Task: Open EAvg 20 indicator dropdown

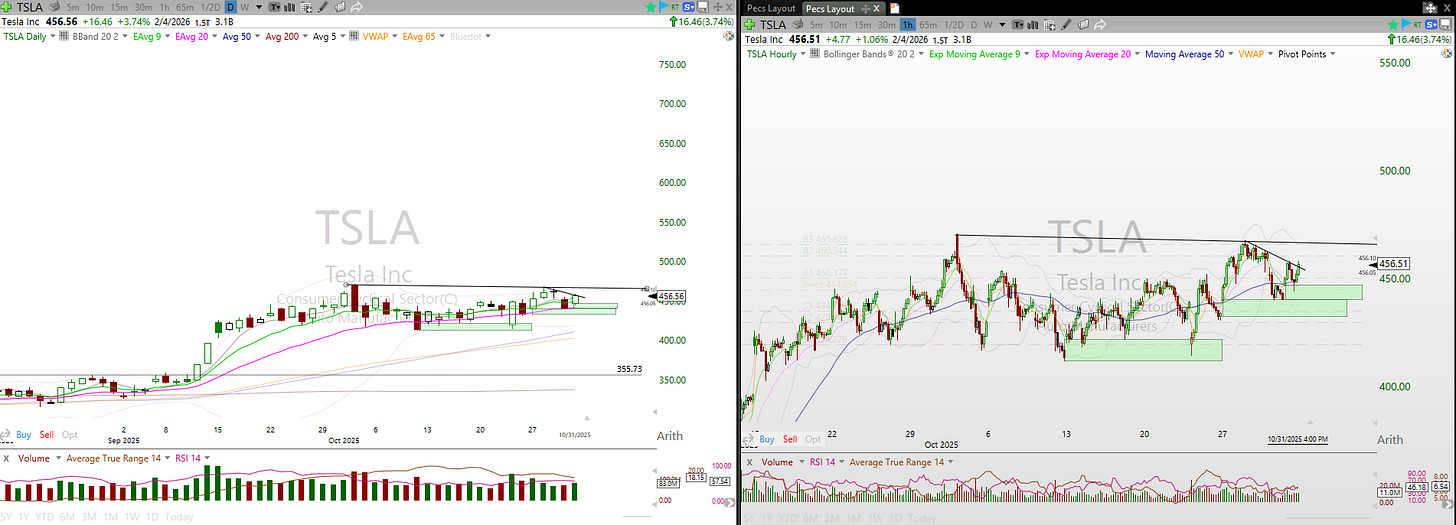Action: (x=215, y=37)
